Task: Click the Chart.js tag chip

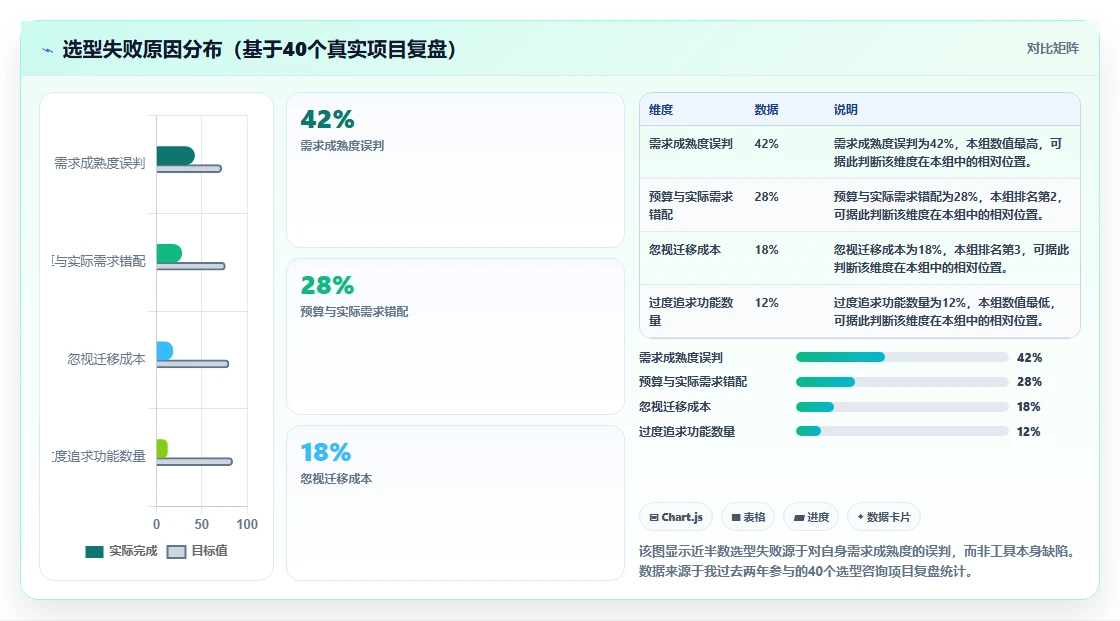Action: coord(676,517)
